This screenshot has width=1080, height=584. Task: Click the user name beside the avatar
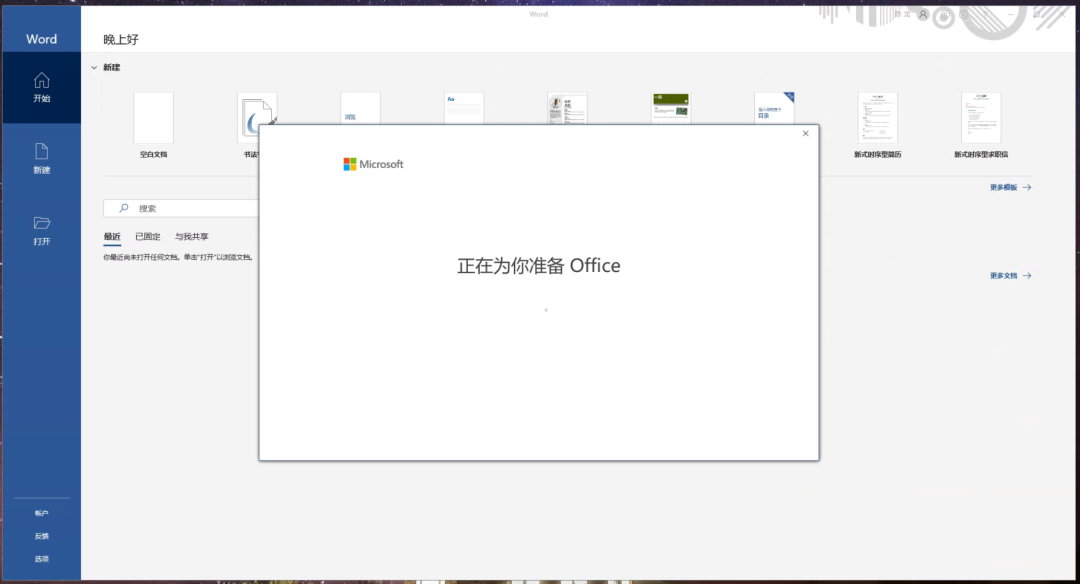[x=902, y=14]
